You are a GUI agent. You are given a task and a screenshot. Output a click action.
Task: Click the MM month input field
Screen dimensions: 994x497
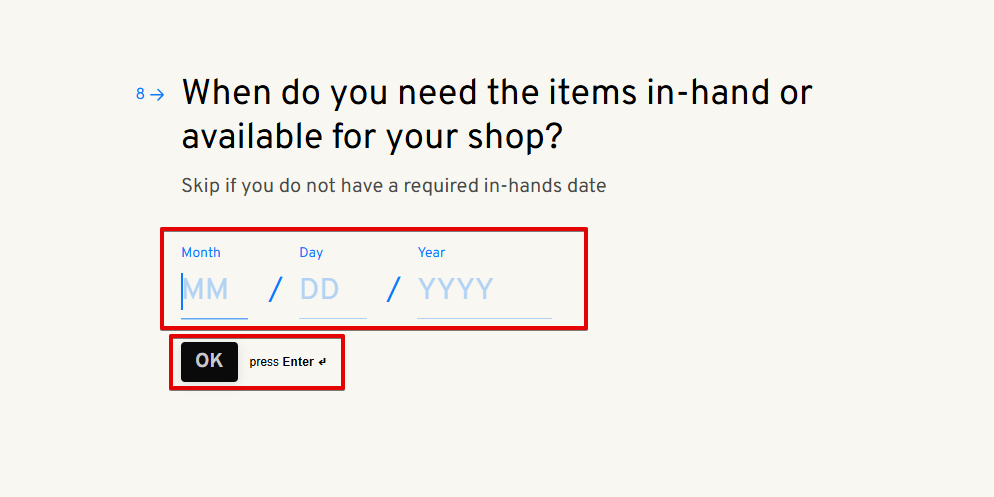tap(213, 290)
